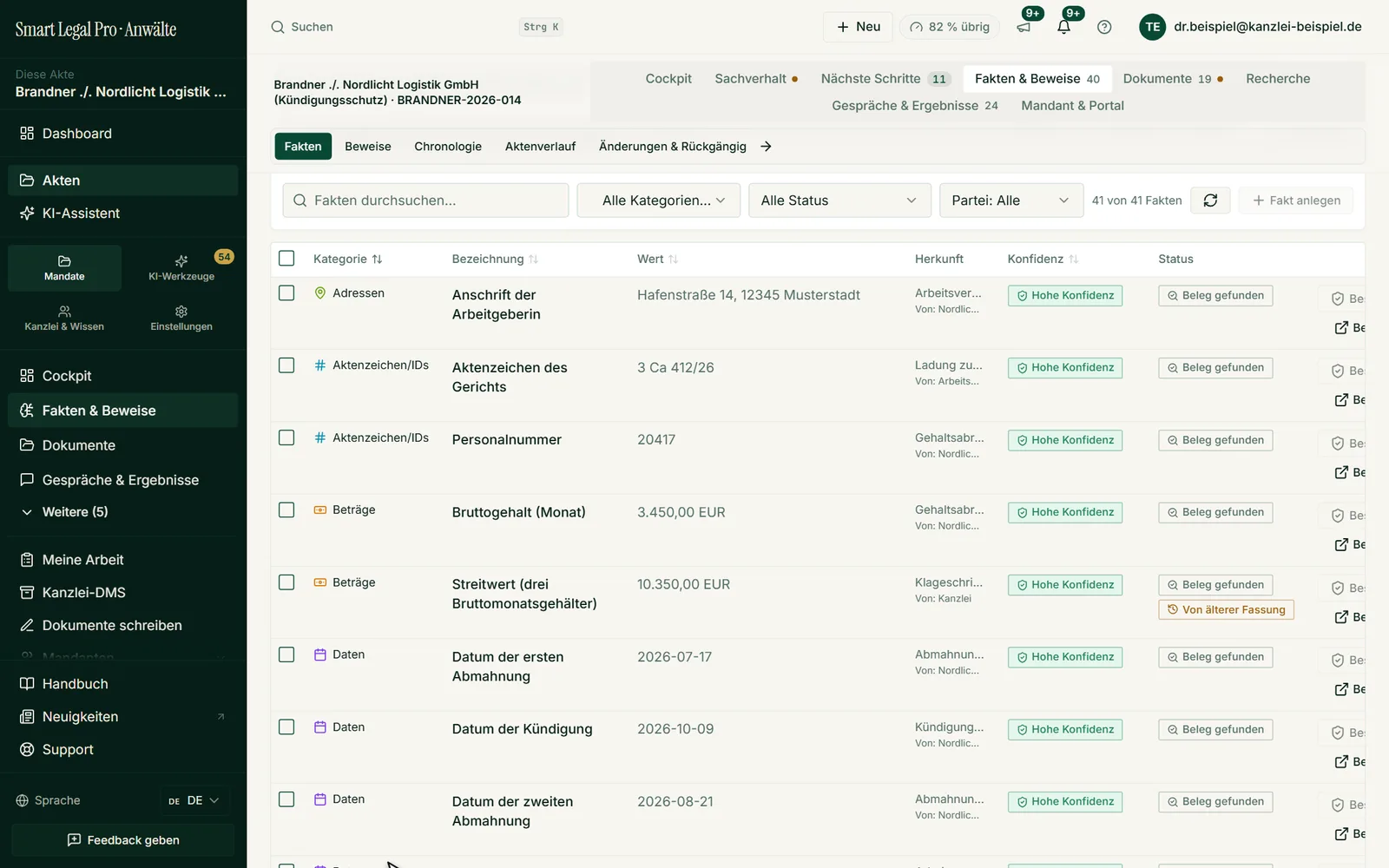Sort by Konfidenz column
The image size is (1389, 868).
[1043, 259]
